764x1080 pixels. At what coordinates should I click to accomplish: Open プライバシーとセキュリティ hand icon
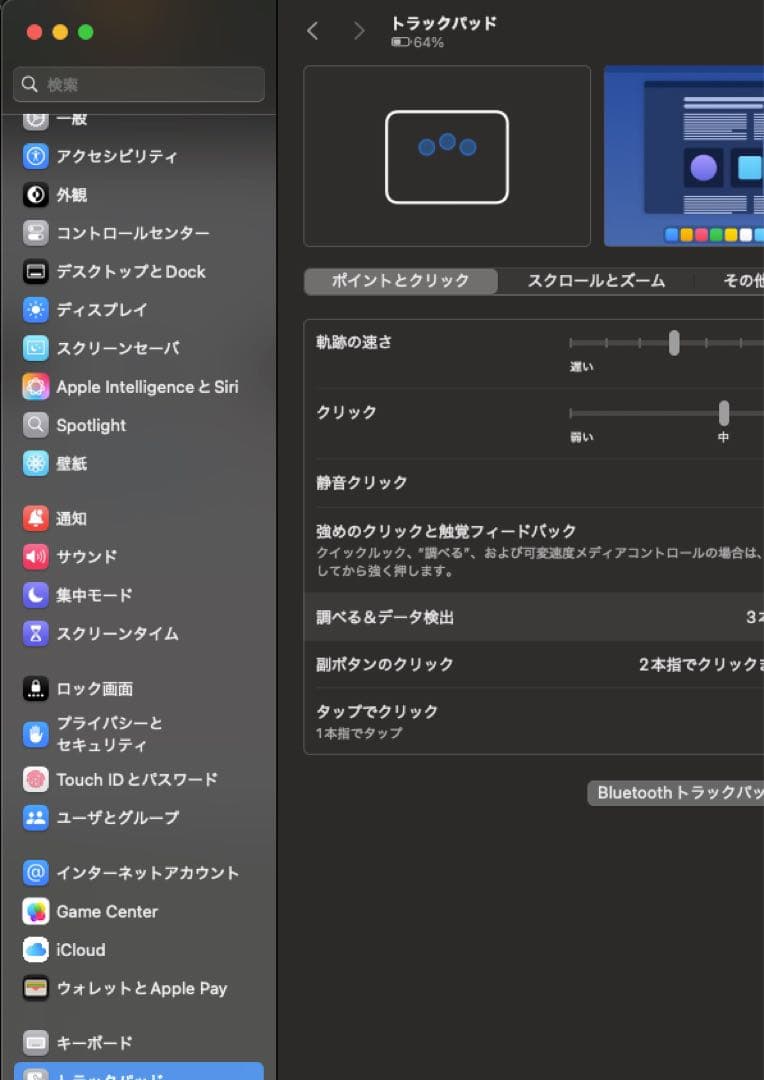pyautogui.click(x=35, y=734)
